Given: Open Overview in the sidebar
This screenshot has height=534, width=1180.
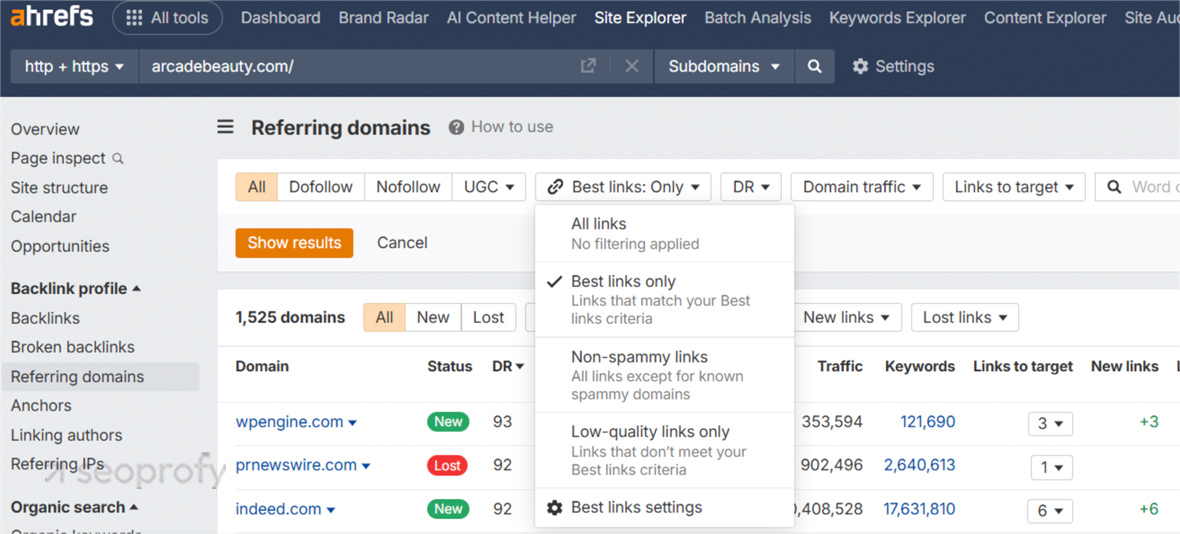Looking at the screenshot, I should (x=45, y=129).
